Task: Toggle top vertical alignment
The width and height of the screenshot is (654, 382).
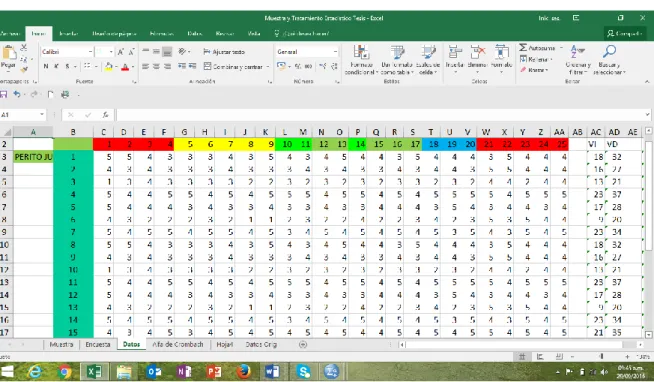Action: tap(146, 52)
